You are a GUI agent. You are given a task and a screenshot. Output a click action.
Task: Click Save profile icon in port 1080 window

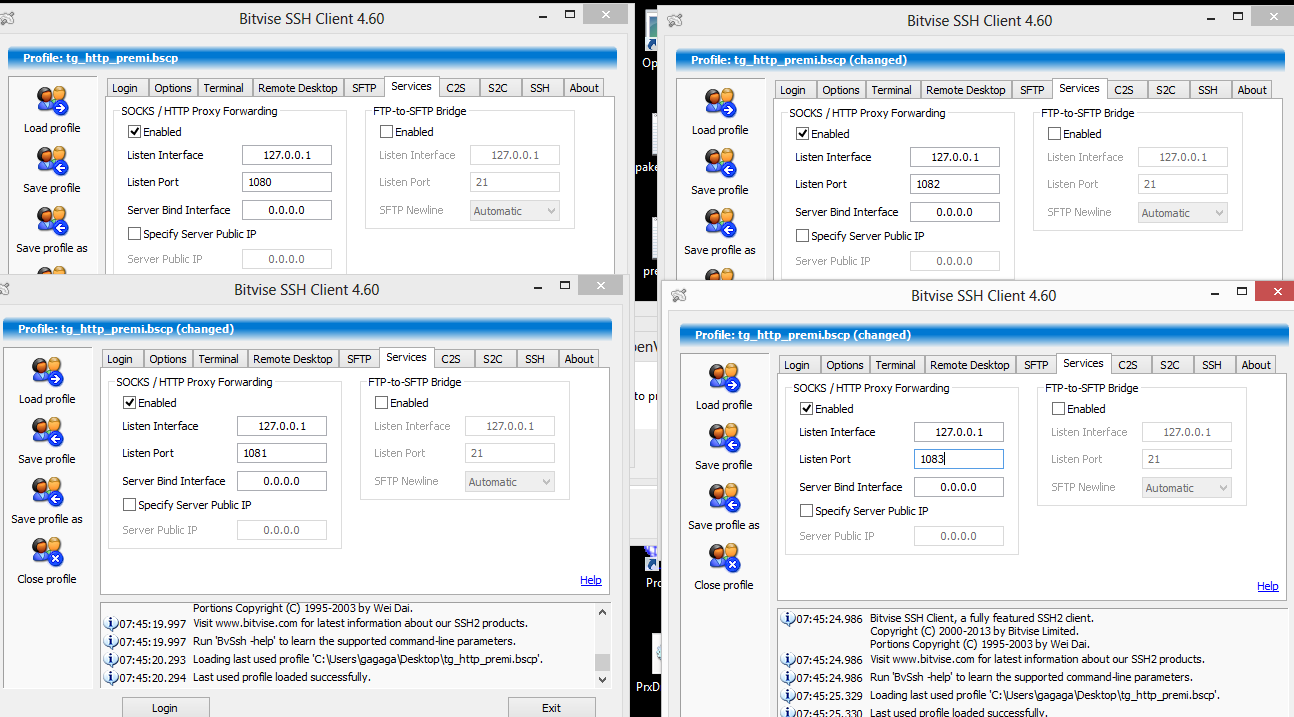tap(52, 162)
